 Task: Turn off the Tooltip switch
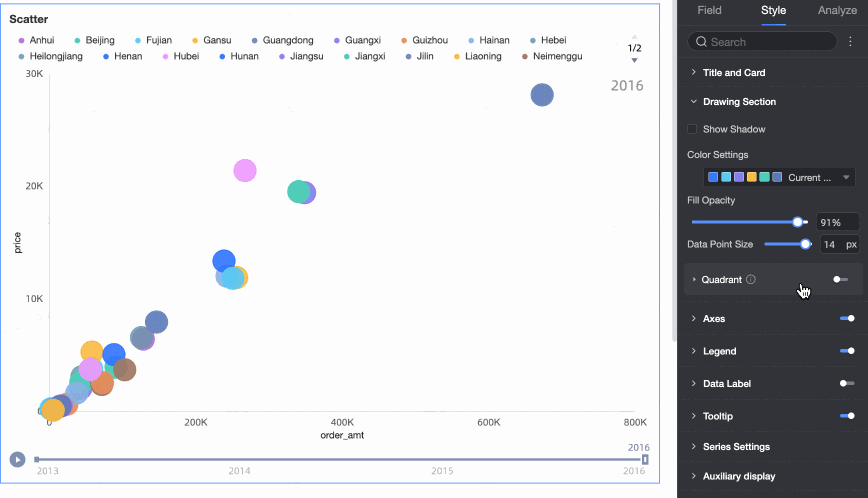tap(847, 416)
